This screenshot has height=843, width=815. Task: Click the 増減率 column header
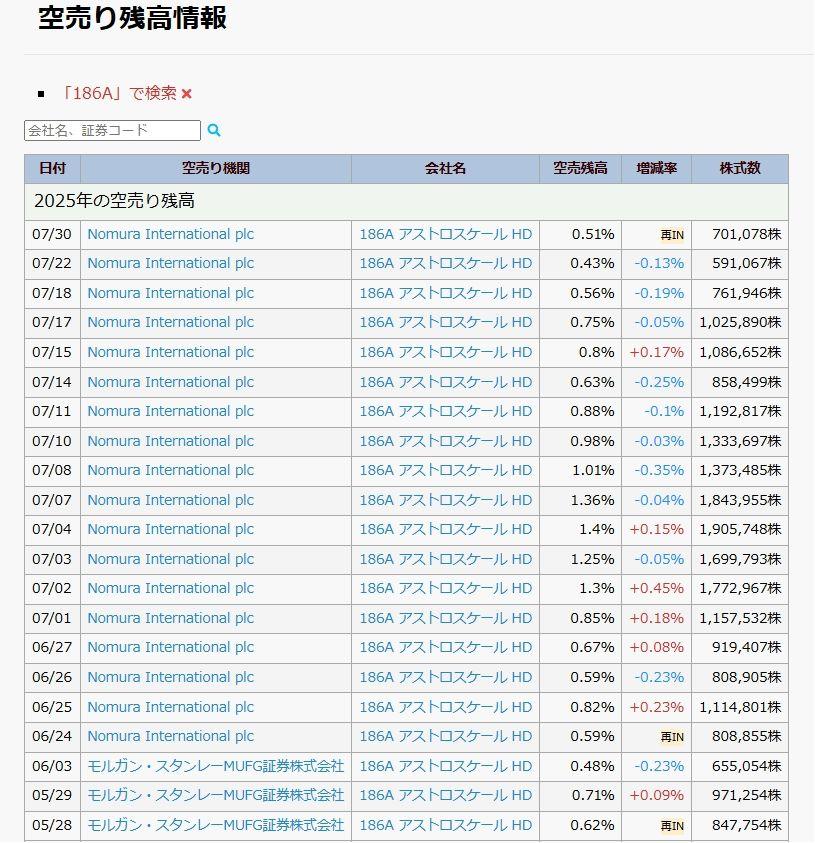click(656, 168)
